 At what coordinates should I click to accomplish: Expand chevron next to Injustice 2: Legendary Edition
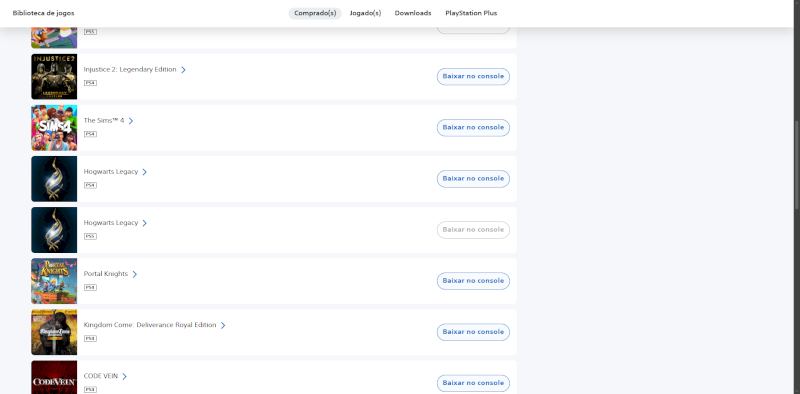183,70
